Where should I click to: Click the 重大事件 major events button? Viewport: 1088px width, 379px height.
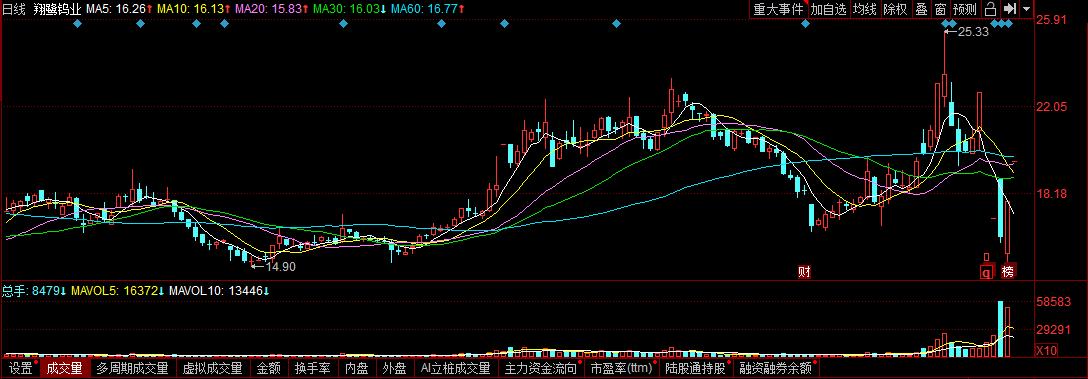click(779, 9)
